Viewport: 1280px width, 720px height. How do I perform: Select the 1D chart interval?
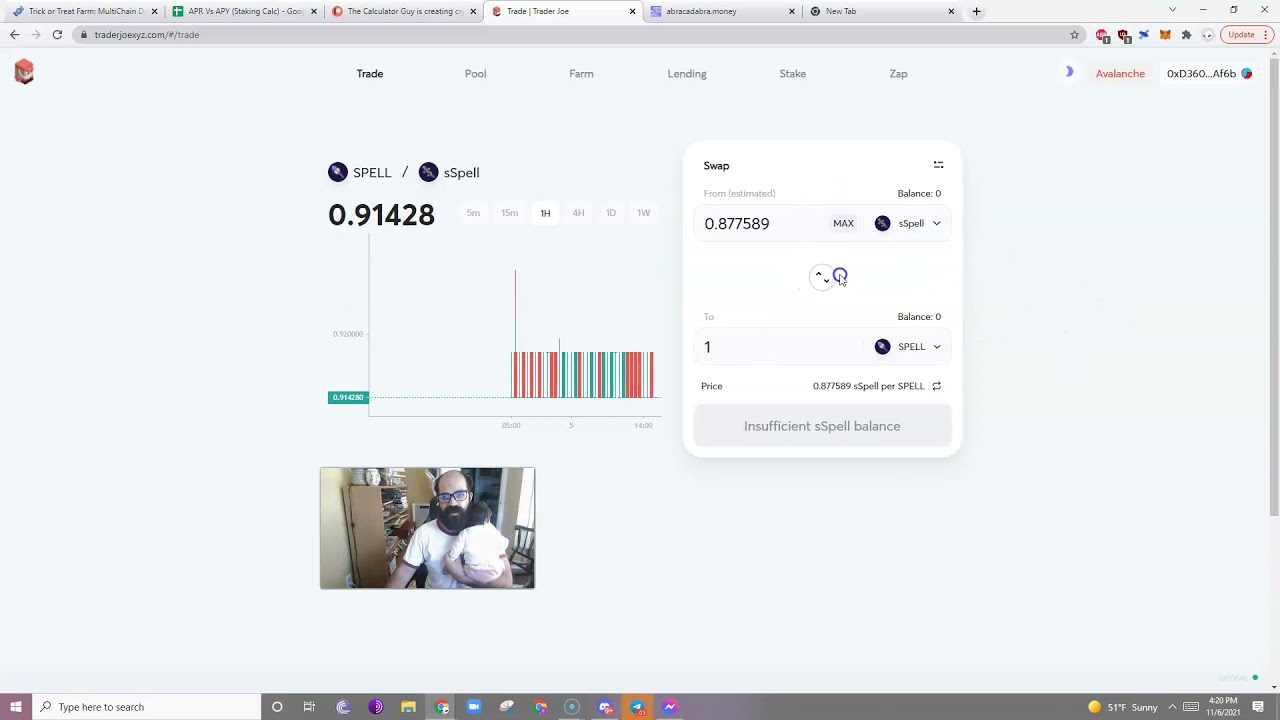click(x=611, y=213)
